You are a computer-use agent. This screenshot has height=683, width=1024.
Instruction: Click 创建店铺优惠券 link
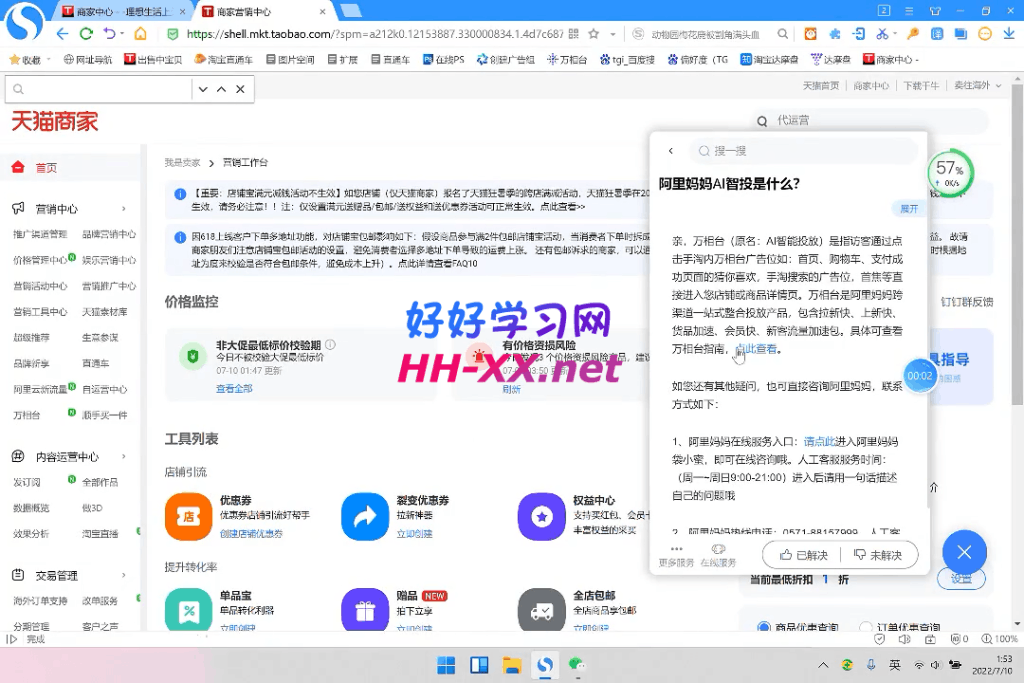click(x=251, y=533)
